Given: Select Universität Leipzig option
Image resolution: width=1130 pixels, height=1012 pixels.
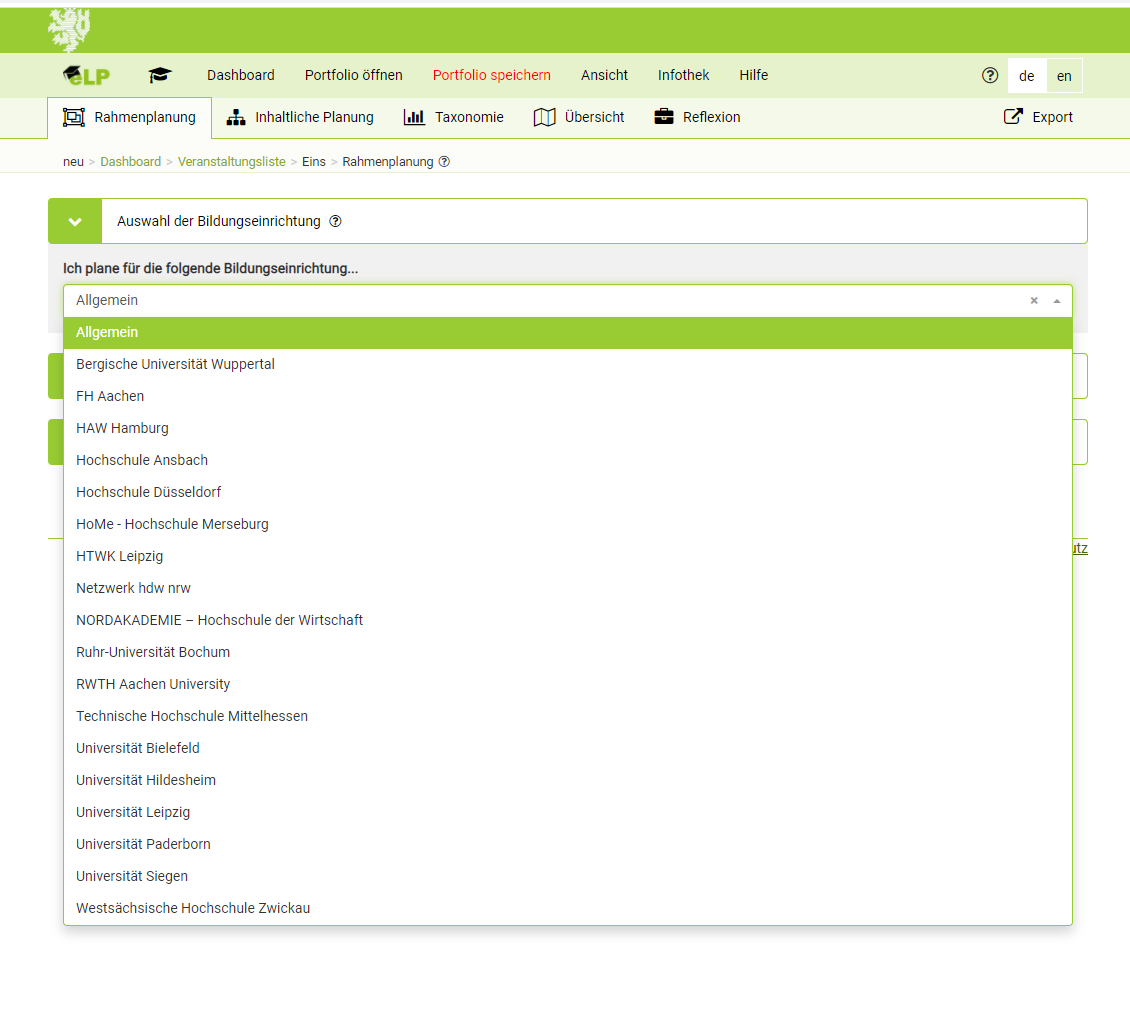Looking at the screenshot, I should (568, 812).
